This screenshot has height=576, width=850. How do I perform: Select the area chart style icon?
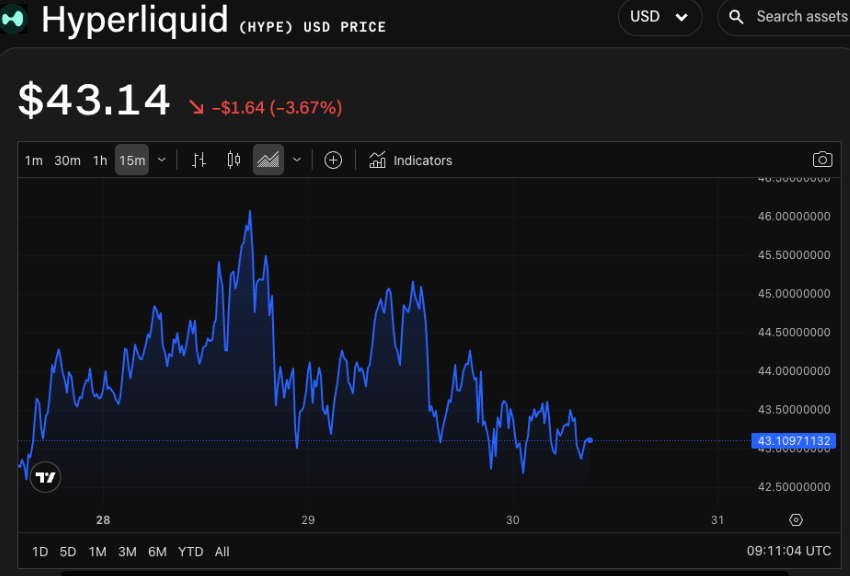tap(268, 160)
